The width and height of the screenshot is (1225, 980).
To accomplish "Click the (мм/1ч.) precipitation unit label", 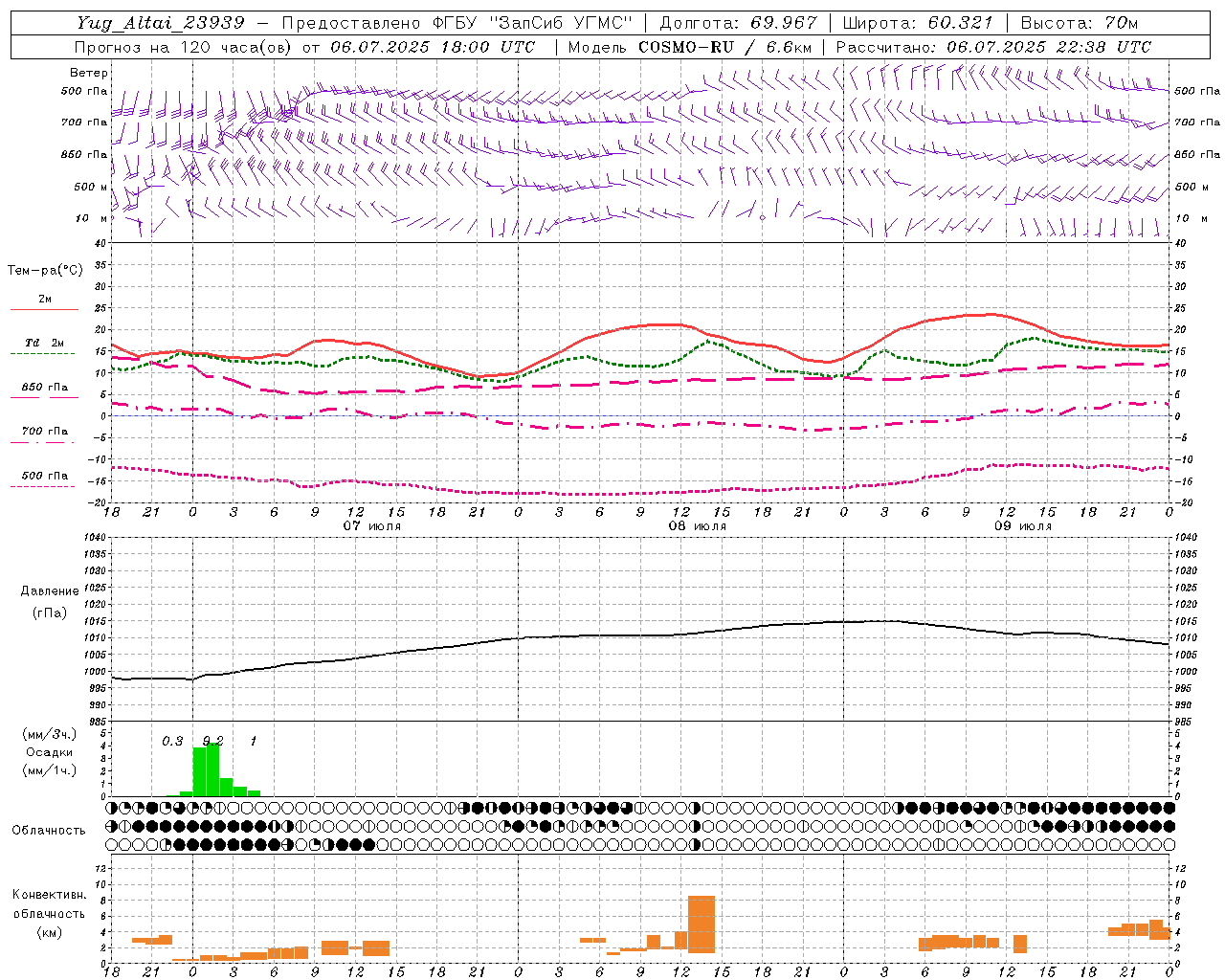I will [49, 770].
